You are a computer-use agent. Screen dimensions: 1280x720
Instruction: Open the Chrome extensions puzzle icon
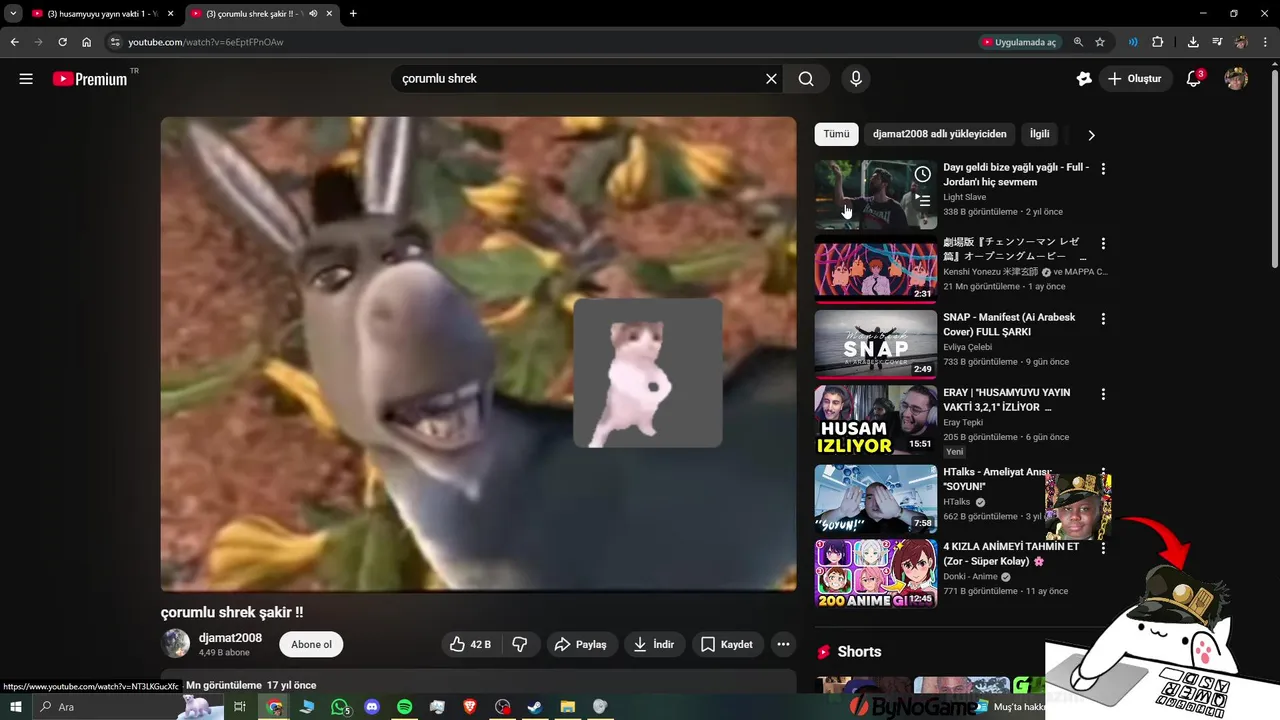1158,42
